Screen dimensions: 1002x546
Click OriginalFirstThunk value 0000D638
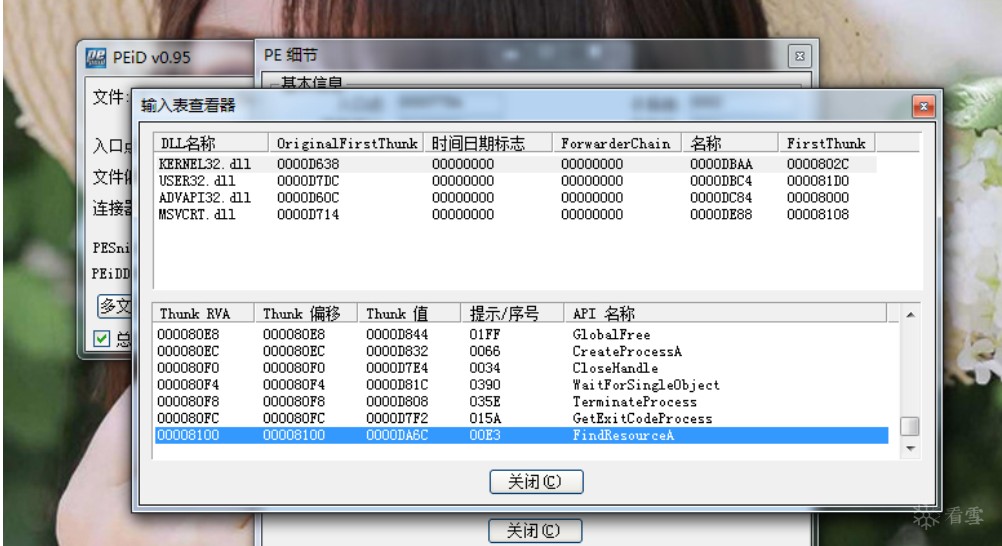[x=308, y=164]
